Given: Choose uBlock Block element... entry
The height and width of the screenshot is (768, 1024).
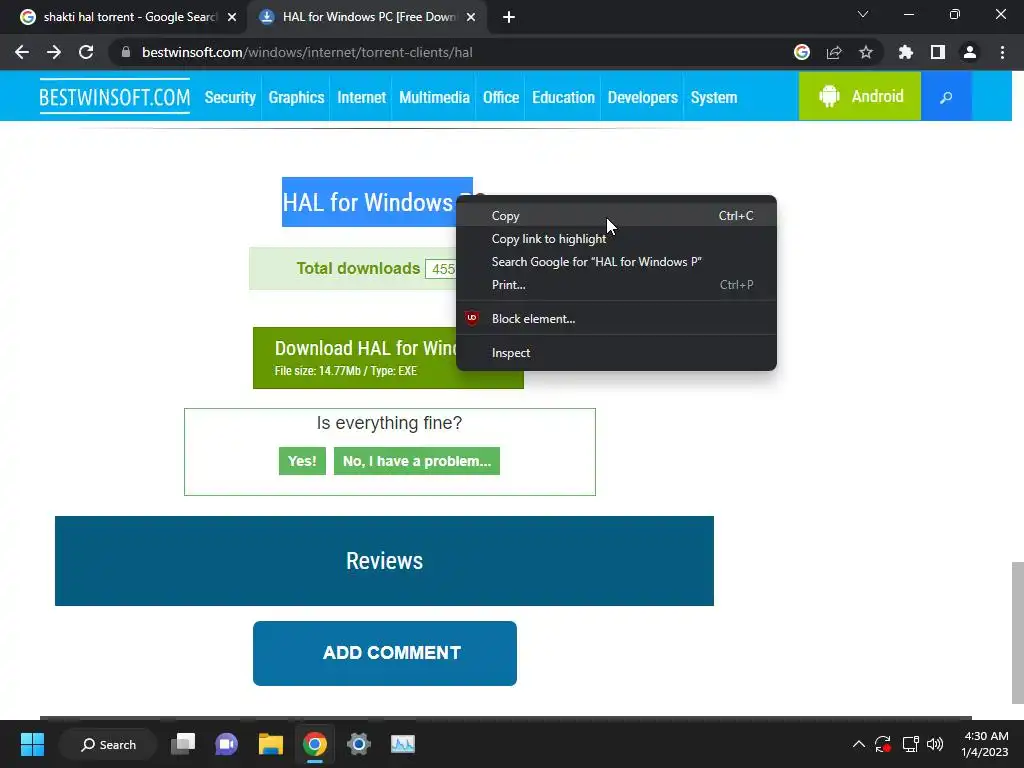Looking at the screenshot, I should (616, 319).
